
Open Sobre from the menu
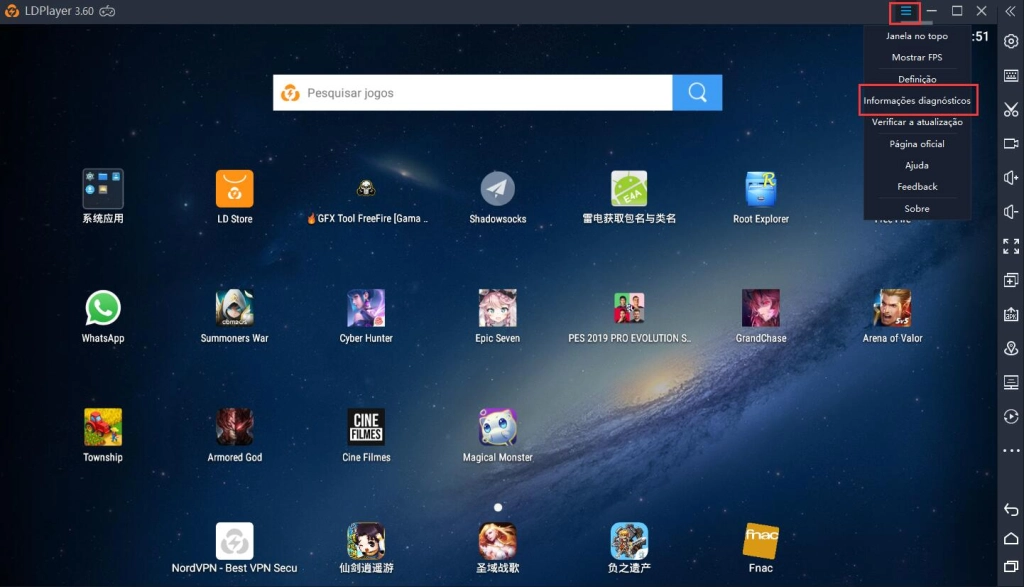916,208
